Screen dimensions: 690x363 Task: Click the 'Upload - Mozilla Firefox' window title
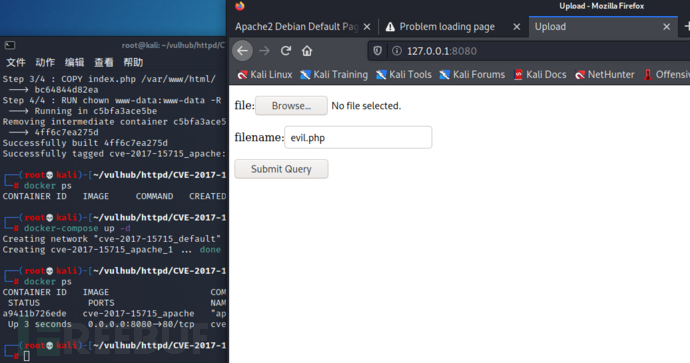click(x=602, y=6)
